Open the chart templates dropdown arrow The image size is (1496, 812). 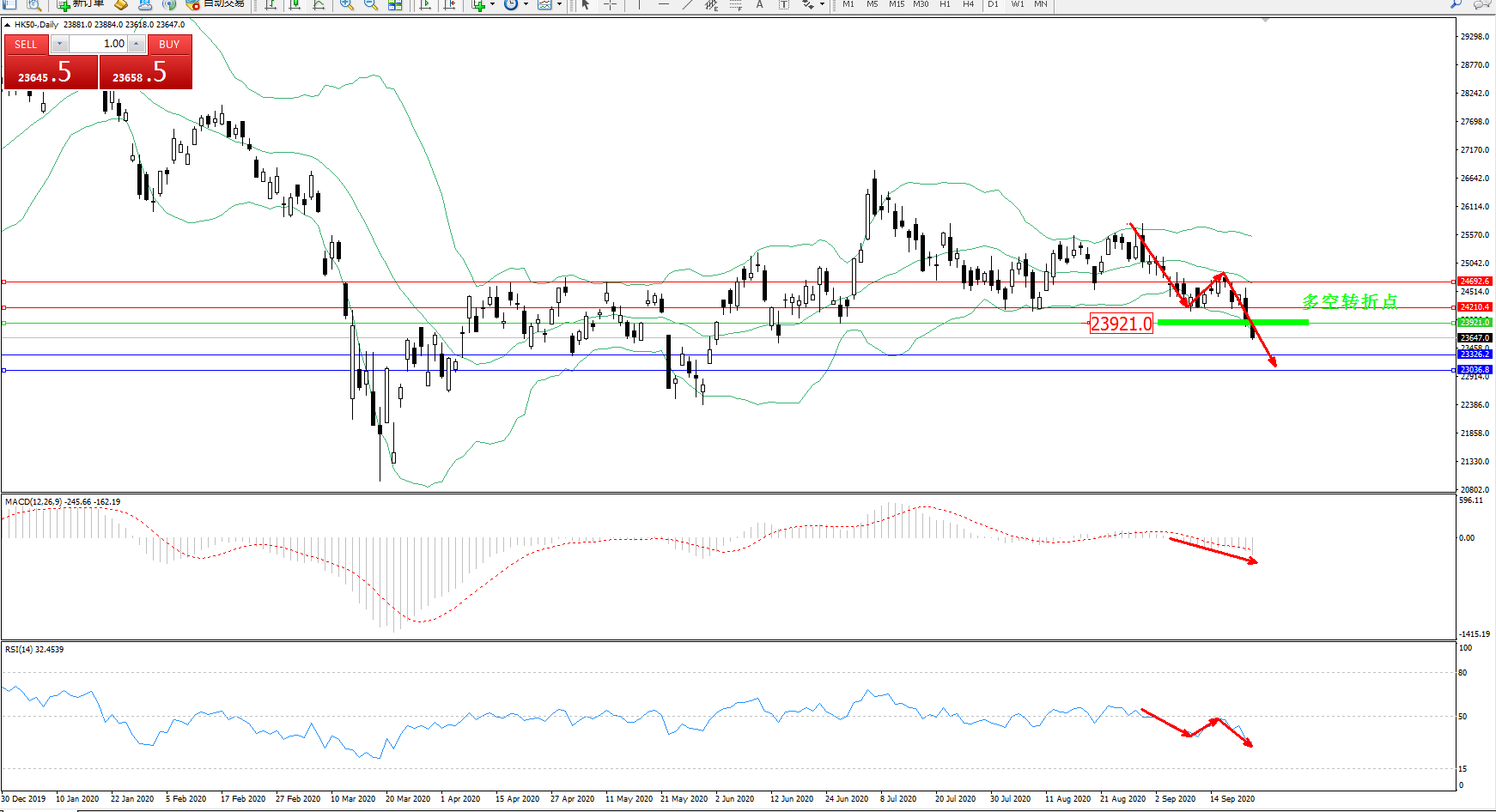559,4
